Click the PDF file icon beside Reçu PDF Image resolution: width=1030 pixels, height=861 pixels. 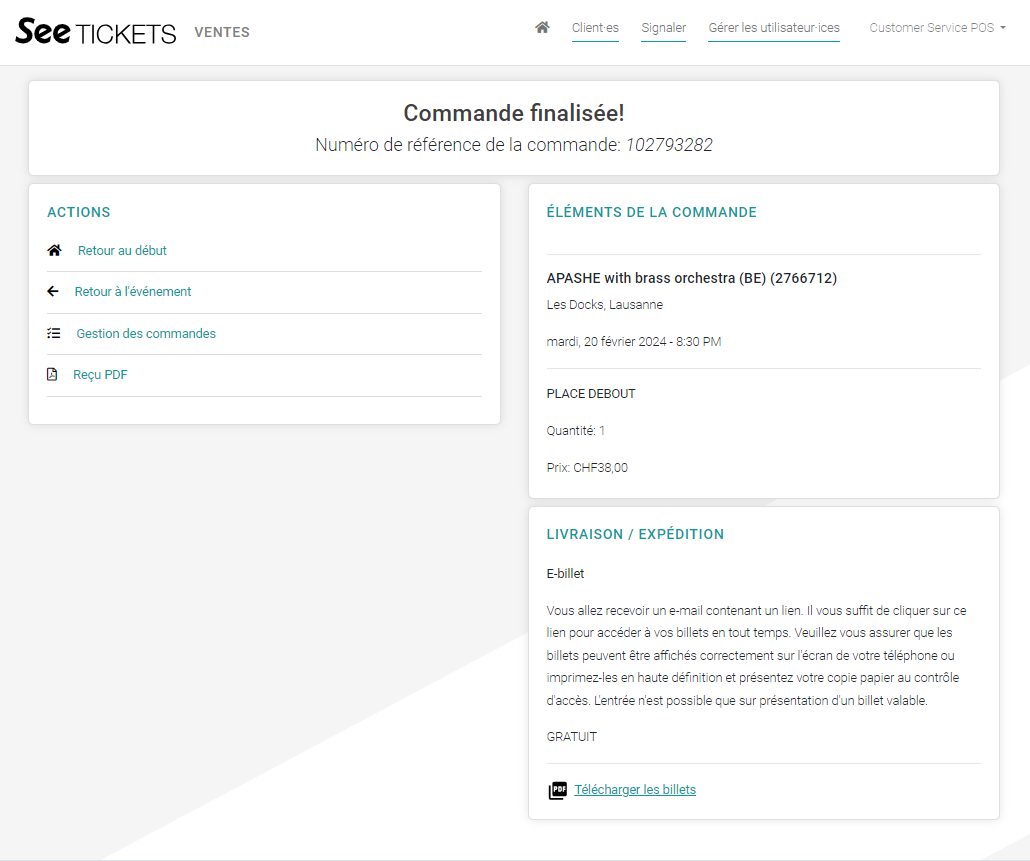(x=52, y=375)
